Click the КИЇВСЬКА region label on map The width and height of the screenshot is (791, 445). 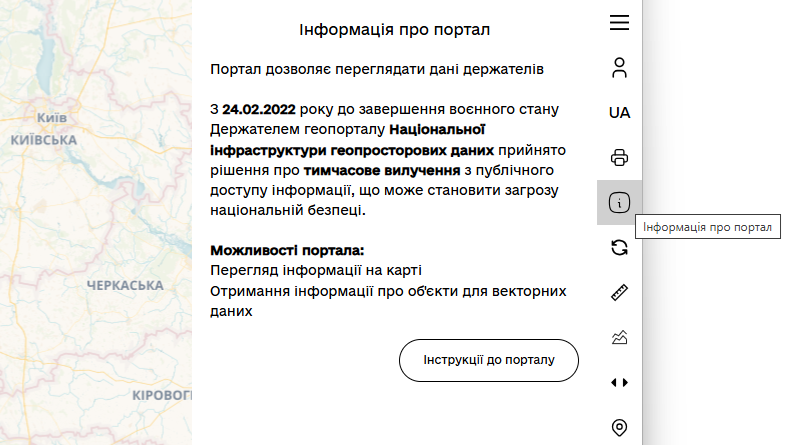click(x=43, y=140)
